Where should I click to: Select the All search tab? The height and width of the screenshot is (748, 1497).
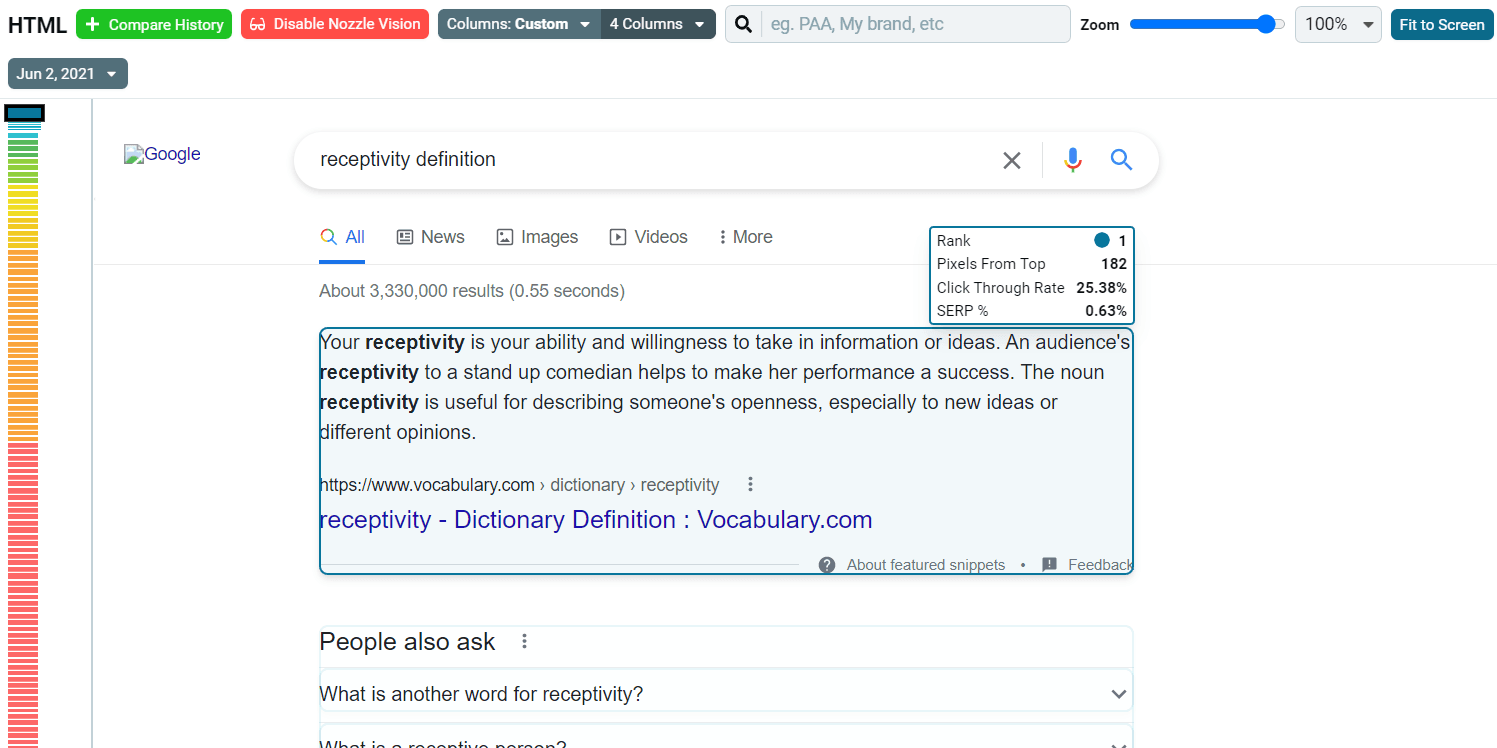pyautogui.click(x=342, y=238)
